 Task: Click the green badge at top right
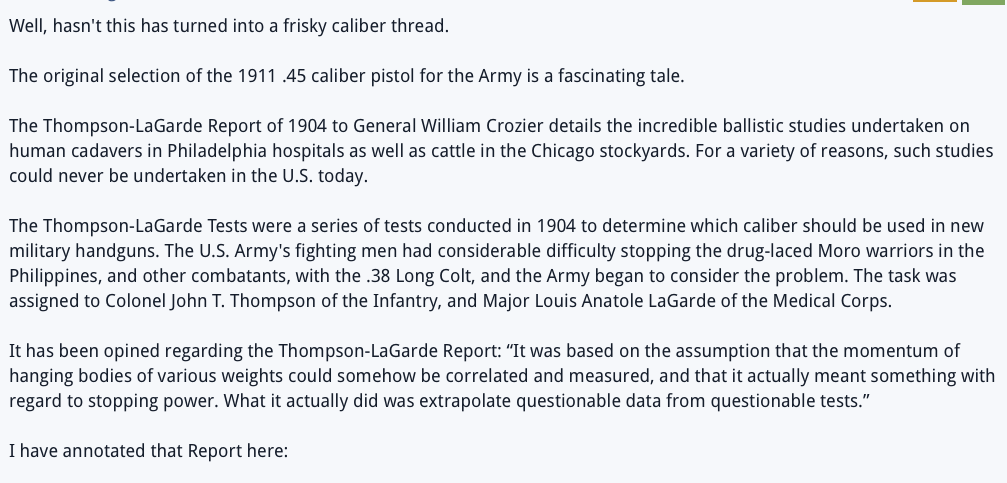pyautogui.click(x=984, y=2)
